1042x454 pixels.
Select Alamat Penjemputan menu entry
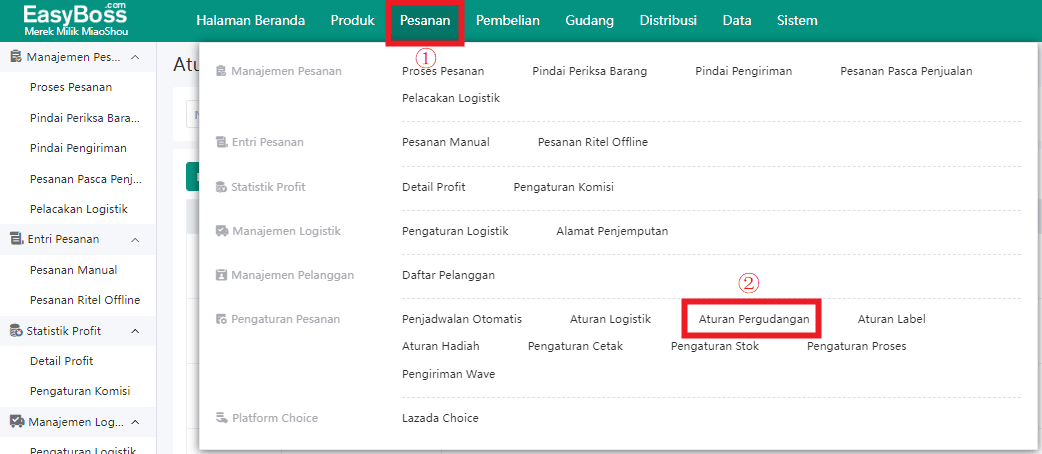pyautogui.click(x=611, y=231)
